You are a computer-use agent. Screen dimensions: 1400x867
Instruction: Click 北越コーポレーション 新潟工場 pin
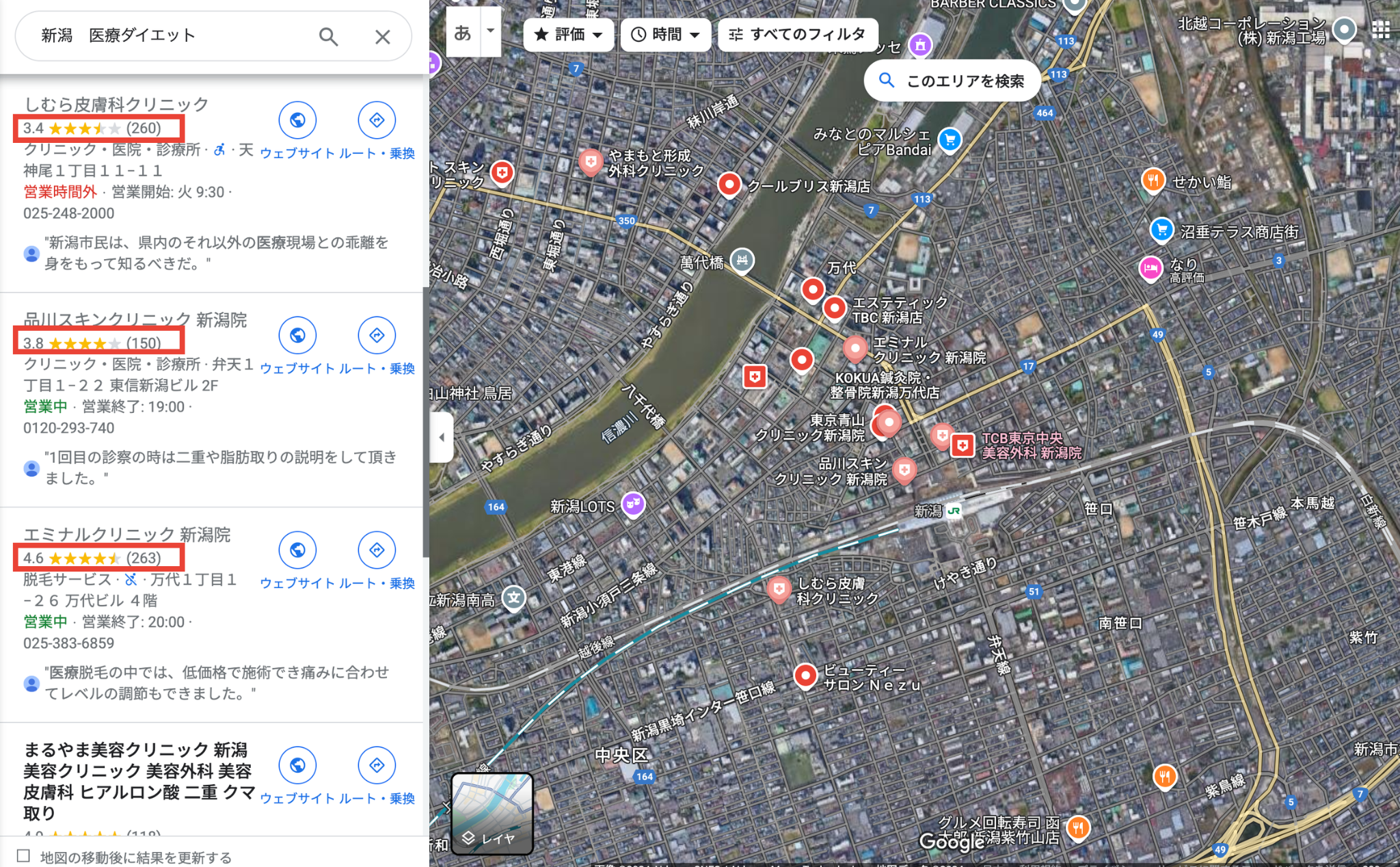pos(1344,29)
